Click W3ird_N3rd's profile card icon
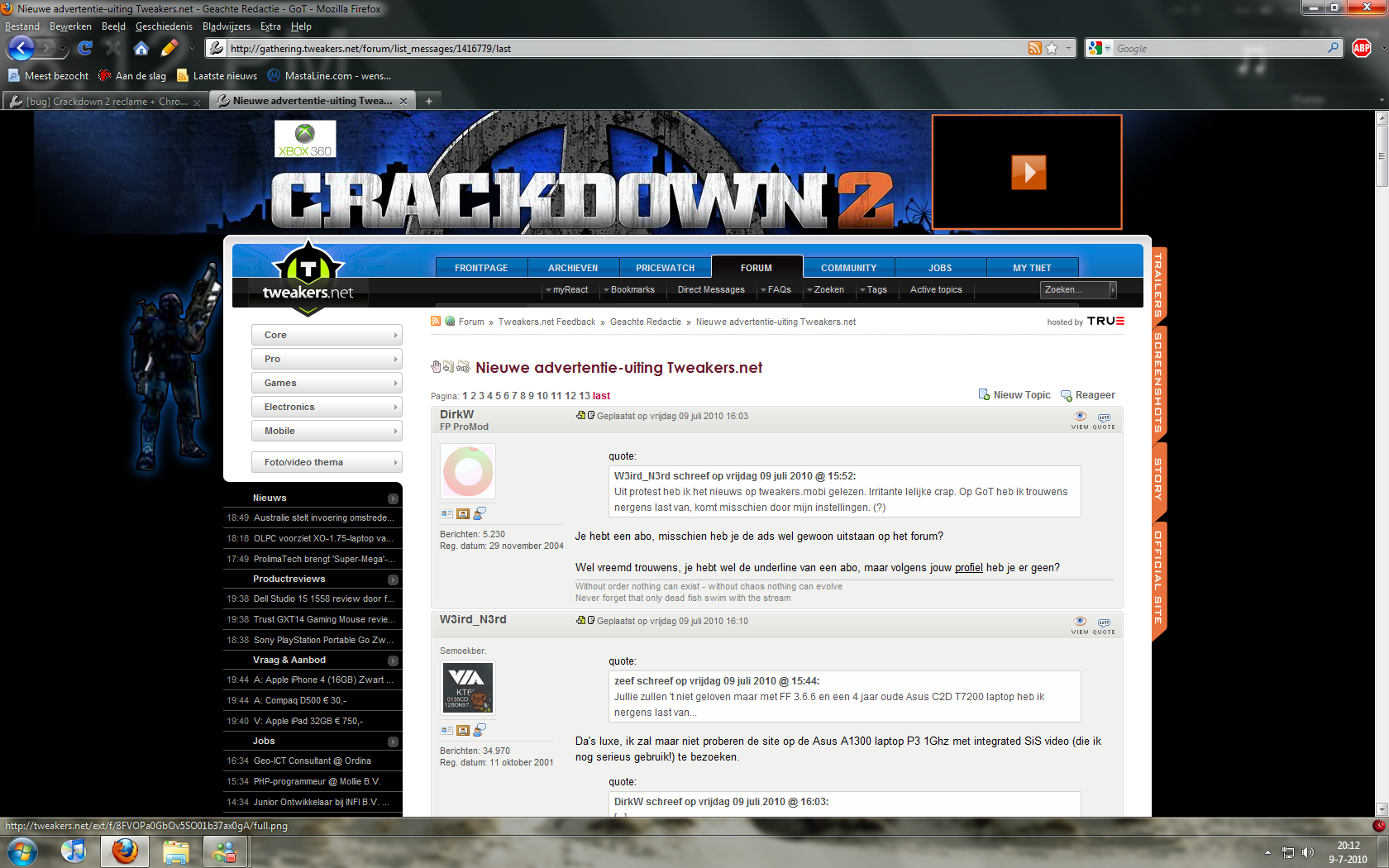Viewport: 1389px width, 868px height. [x=446, y=731]
